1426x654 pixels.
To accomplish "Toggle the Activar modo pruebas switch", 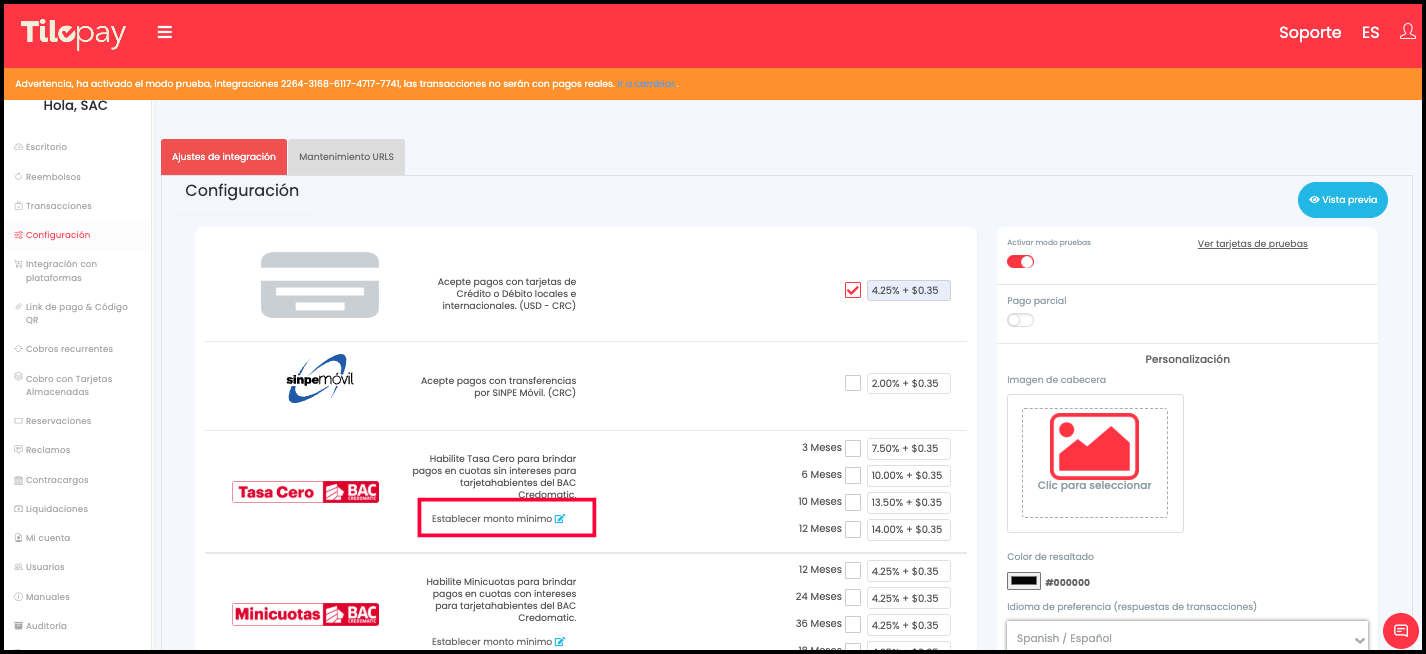I will coord(1020,262).
